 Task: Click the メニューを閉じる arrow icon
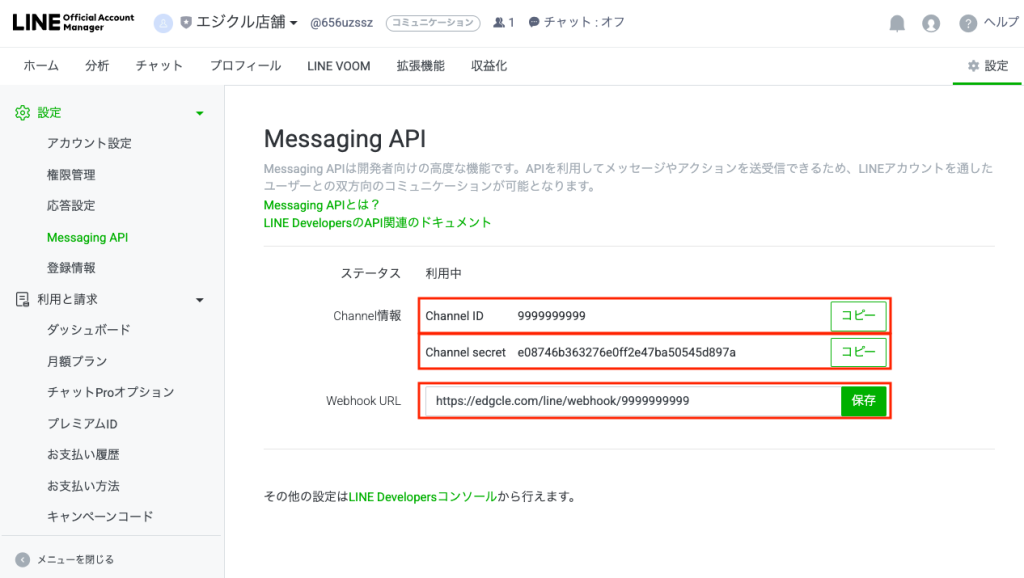click(23, 560)
